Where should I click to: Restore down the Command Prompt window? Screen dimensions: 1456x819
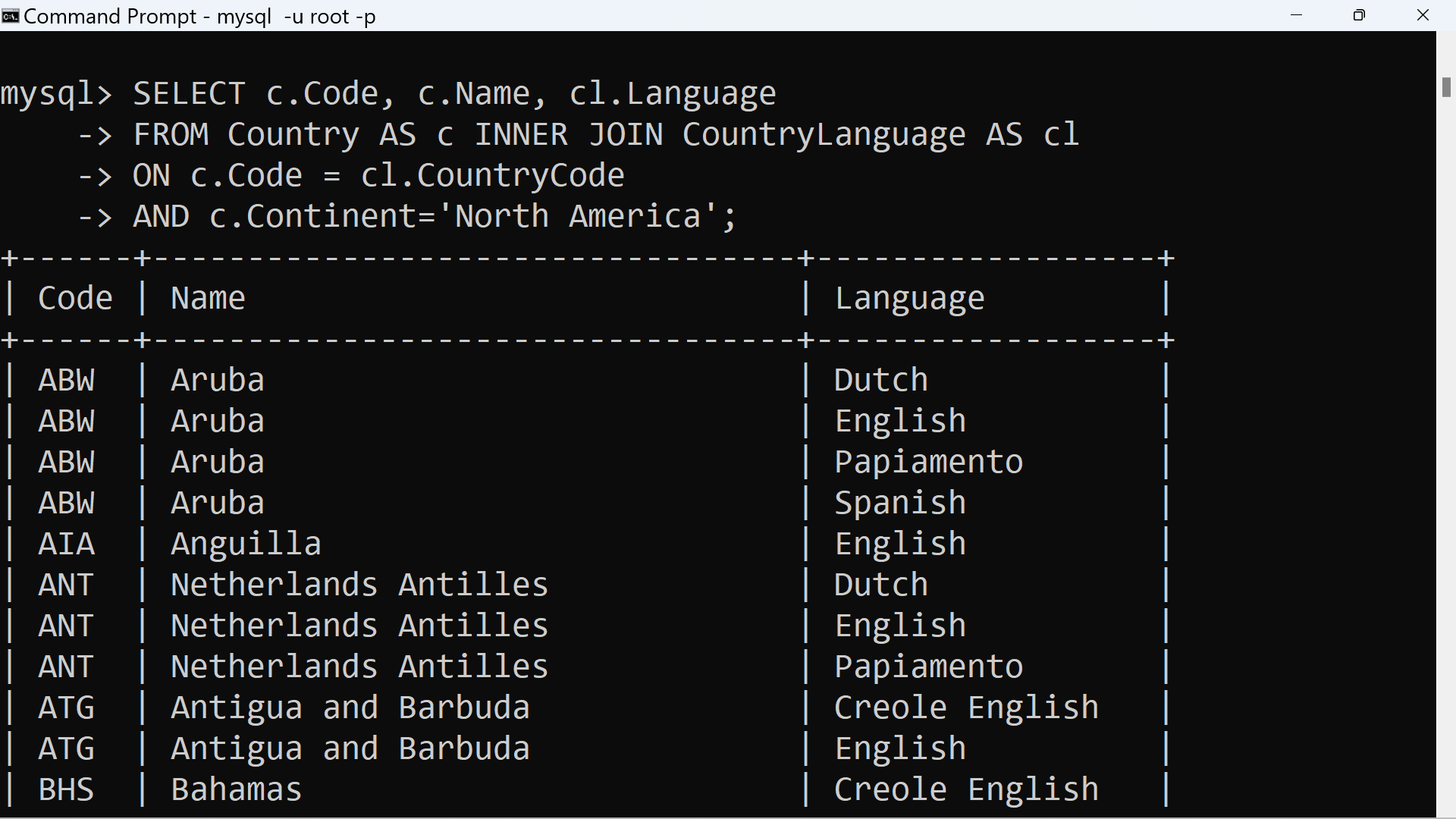[1359, 15]
